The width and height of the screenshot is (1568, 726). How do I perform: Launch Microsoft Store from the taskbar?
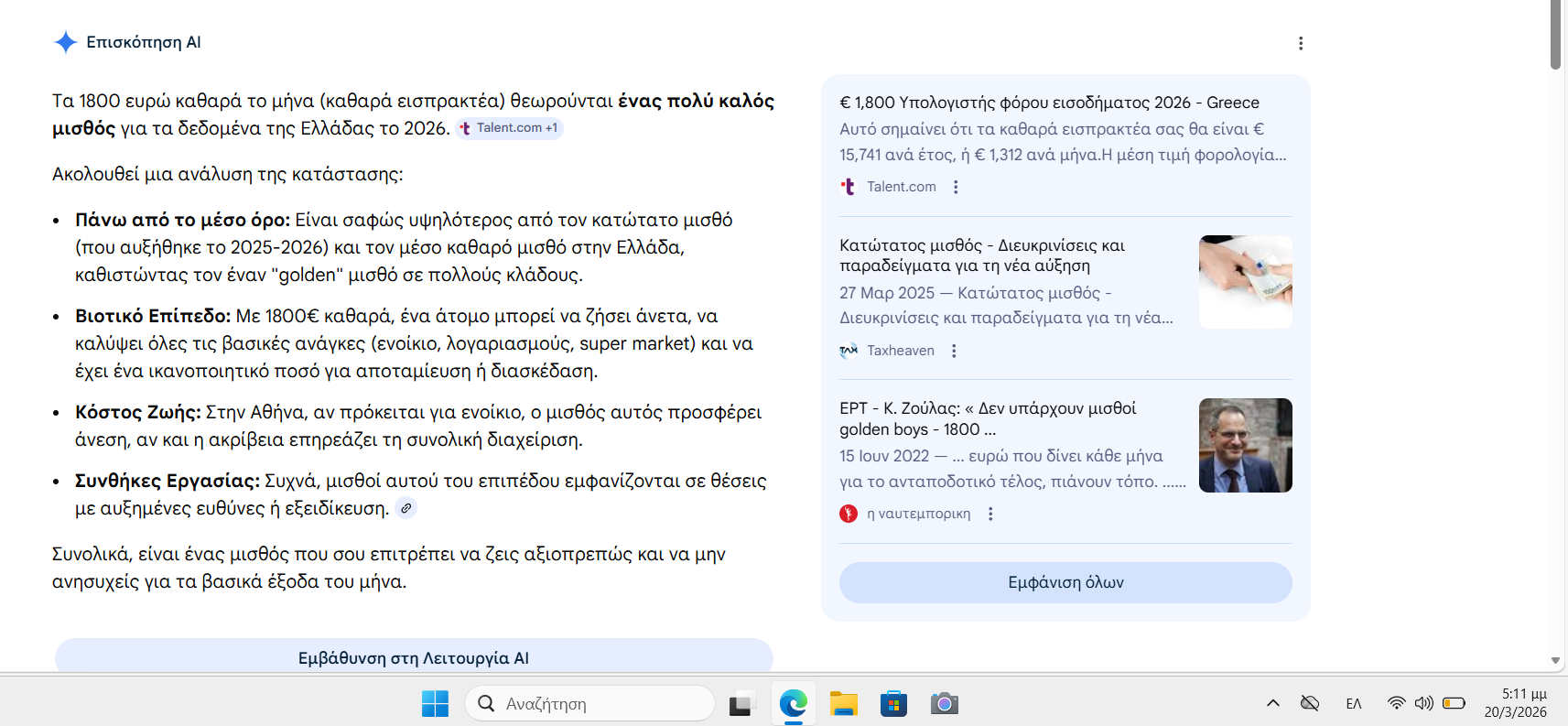893,704
